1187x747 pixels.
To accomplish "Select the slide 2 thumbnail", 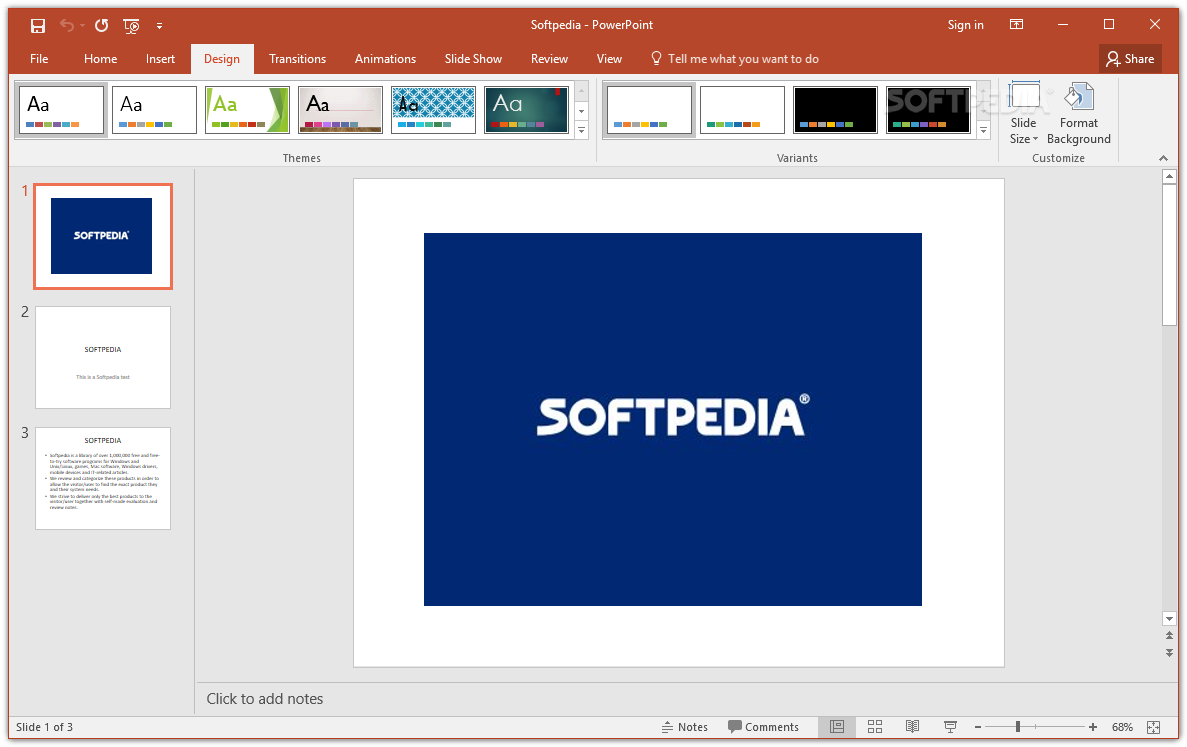I will coord(103,357).
